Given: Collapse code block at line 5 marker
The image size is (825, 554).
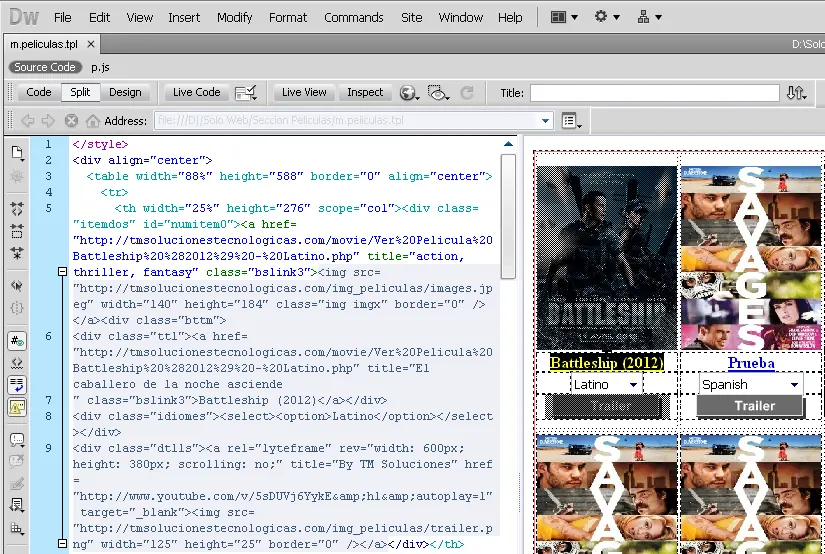Looking at the screenshot, I should tap(62, 271).
